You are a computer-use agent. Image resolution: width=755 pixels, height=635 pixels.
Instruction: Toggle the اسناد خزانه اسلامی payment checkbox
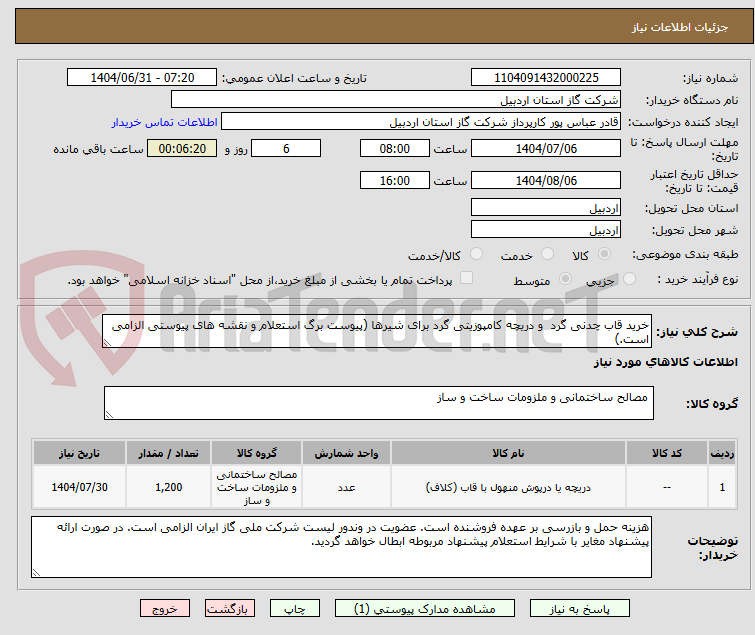point(466,278)
